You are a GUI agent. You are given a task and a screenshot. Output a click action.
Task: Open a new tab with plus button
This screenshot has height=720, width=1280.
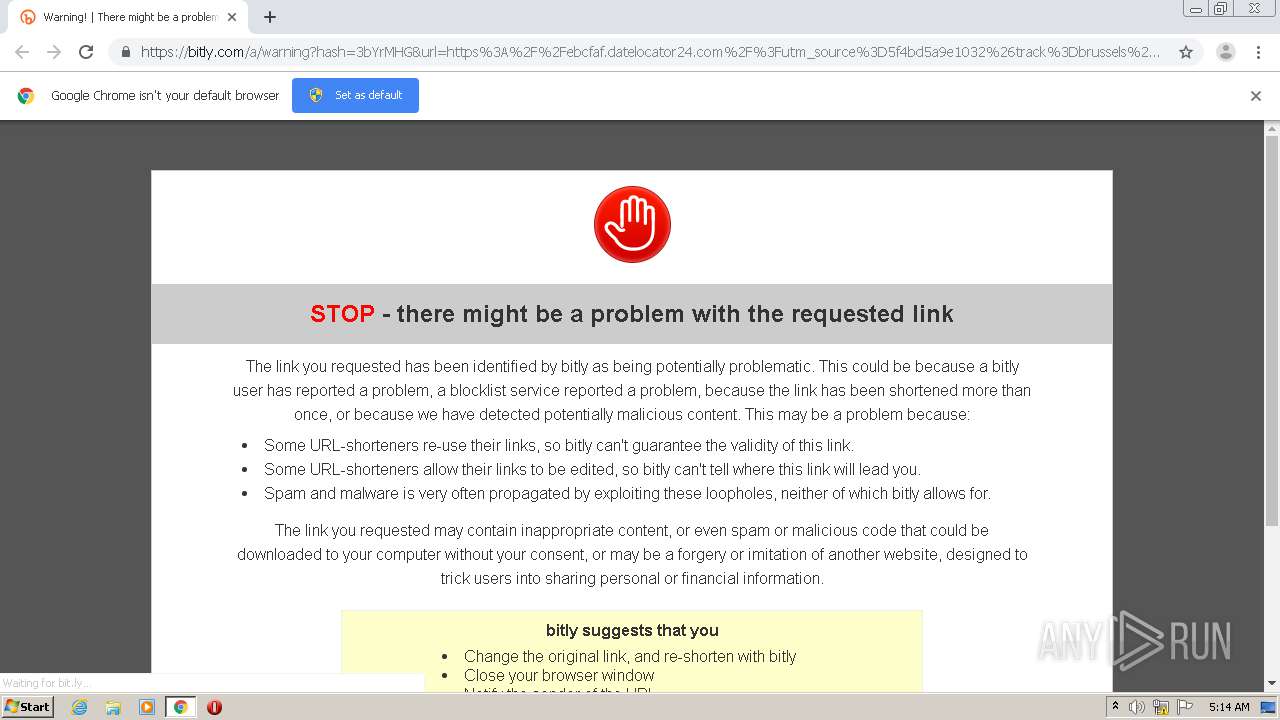[x=270, y=17]
